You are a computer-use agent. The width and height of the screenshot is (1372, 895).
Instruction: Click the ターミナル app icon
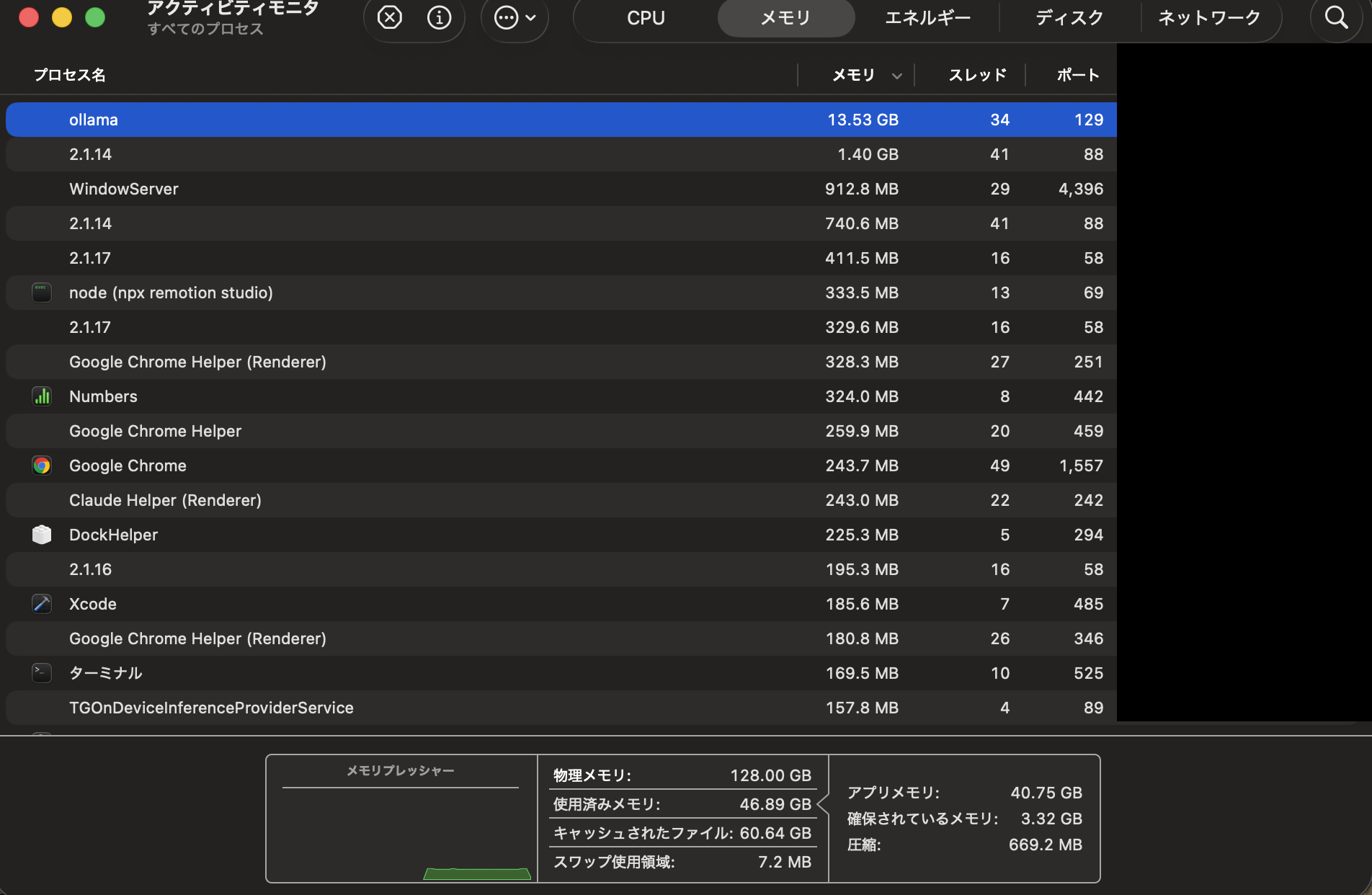tap(41, 673)
